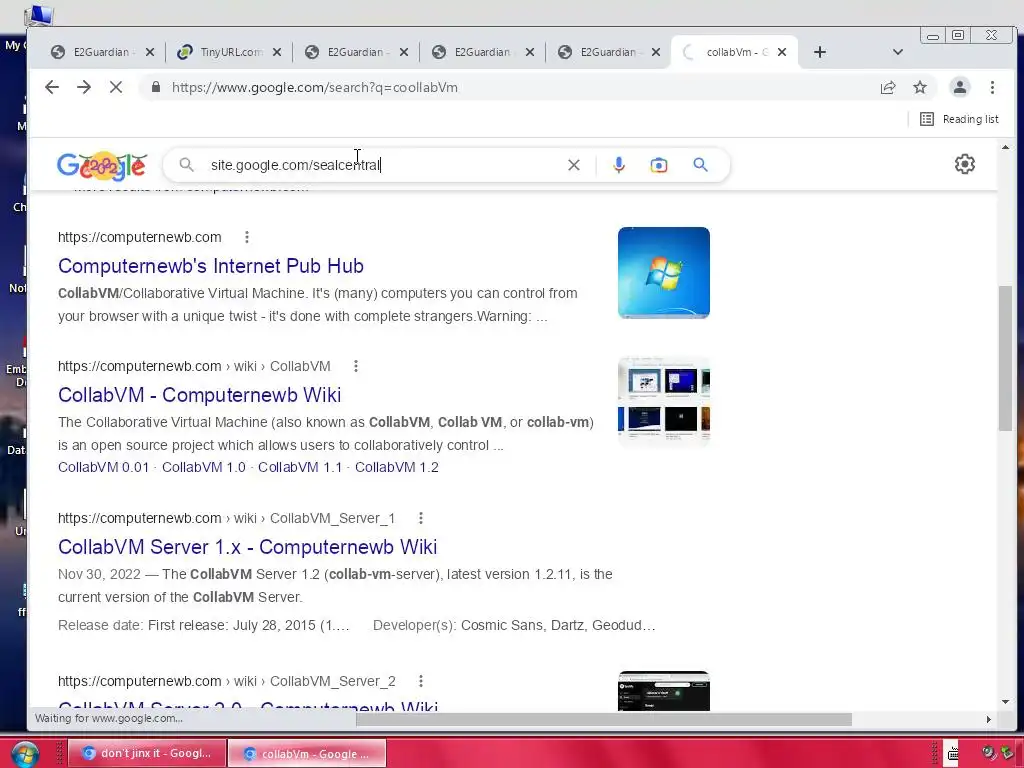Click the horizontal scrollbar thumb

[x=603, y=719]
